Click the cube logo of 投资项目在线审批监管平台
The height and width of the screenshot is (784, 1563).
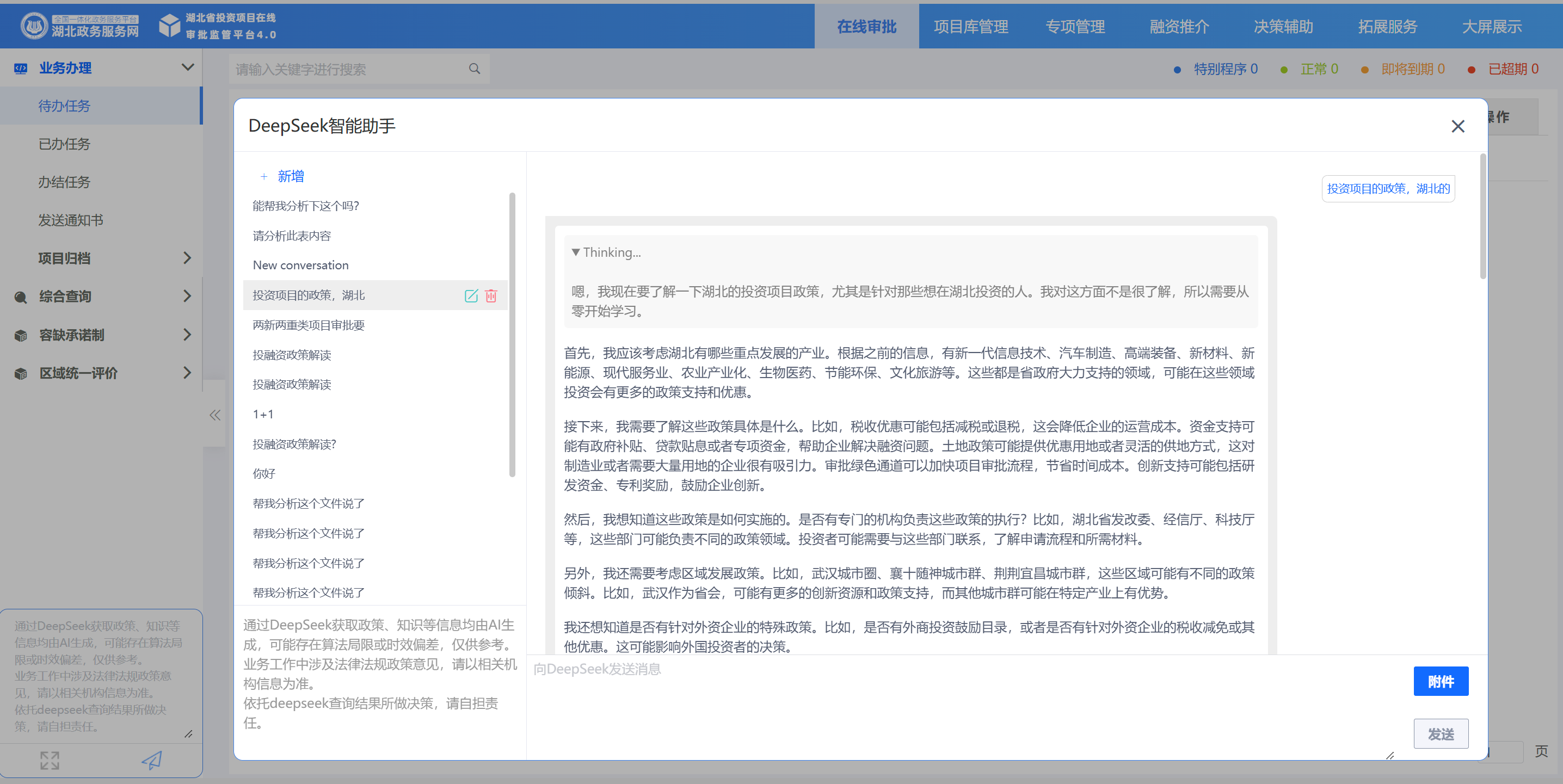pos(169,26)
